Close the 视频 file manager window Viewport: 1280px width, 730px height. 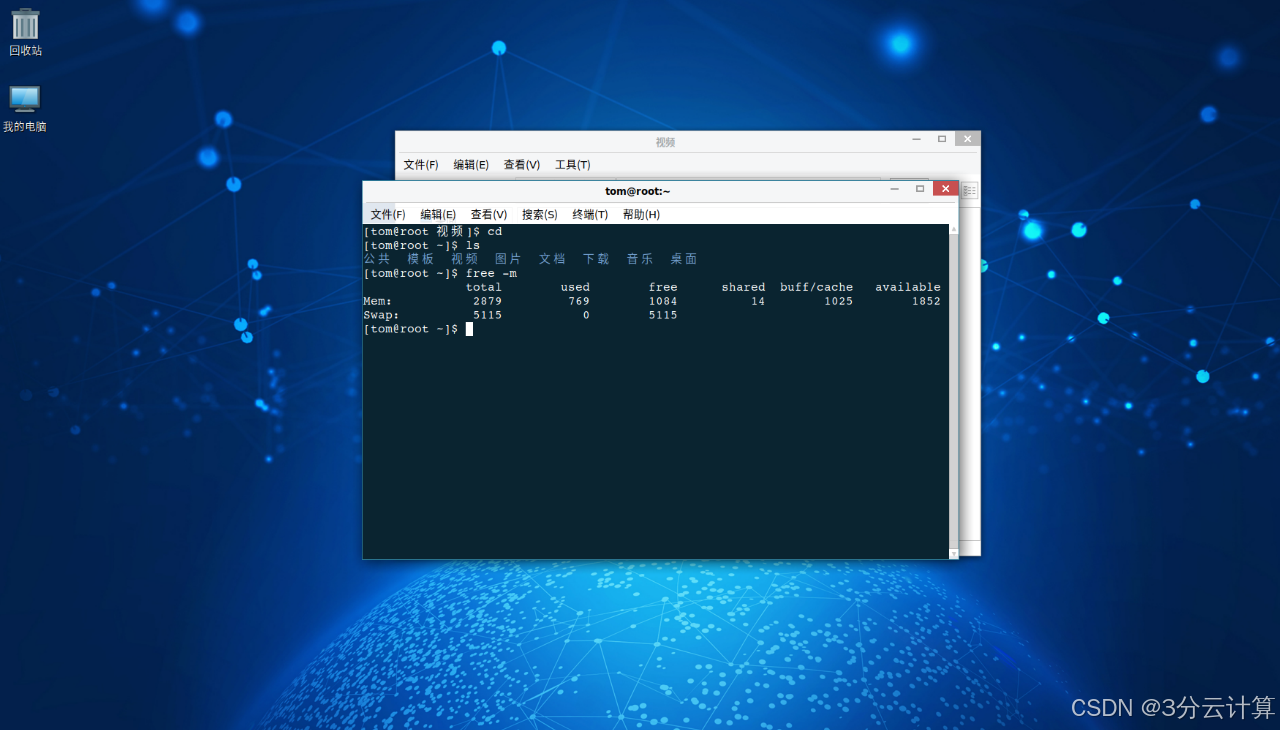pyautogui.click(x=967, y=140)
